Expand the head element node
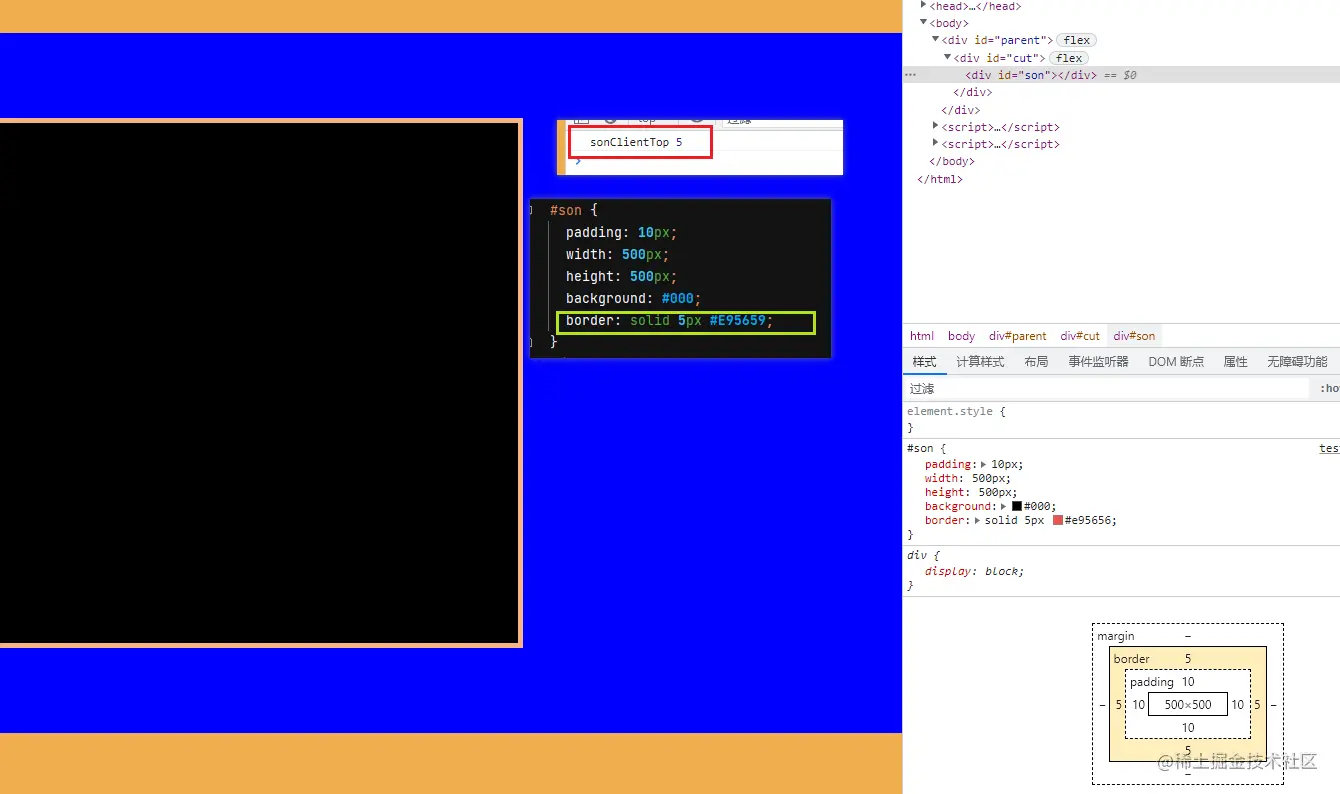 (x=923, y=6)
